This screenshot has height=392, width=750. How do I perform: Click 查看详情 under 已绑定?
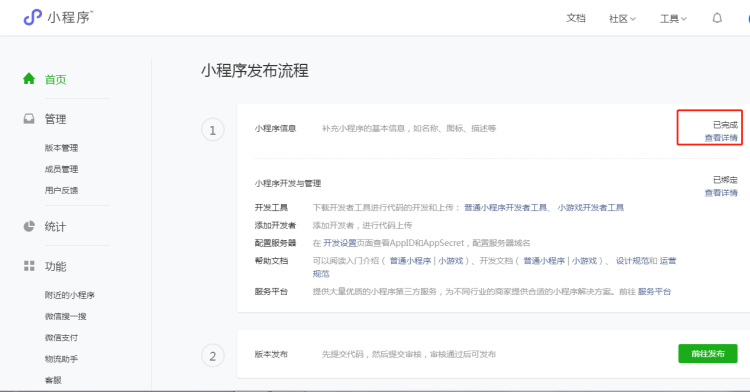tap(721, 193)
